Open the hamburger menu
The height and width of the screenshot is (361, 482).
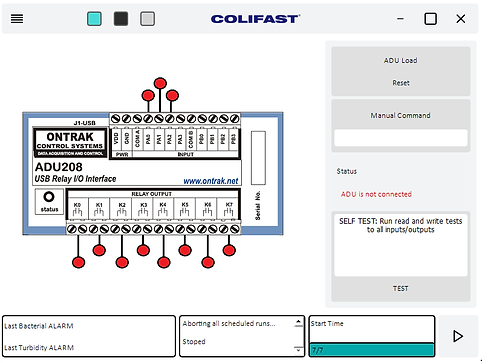(17, 19)
